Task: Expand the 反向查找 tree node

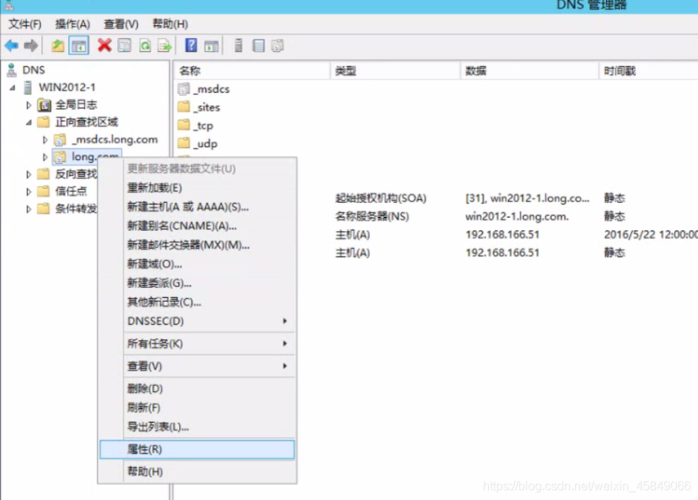Action: pyautogui.click(x=29, y=174)
